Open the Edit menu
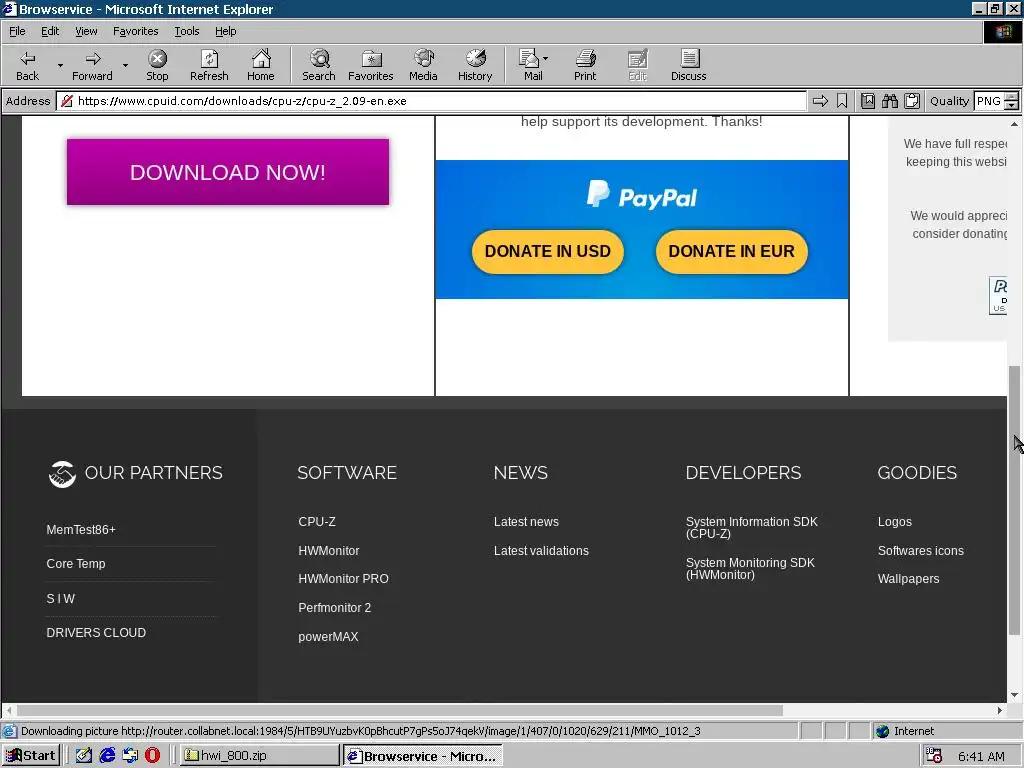Screen dimensions: 1024x768 tap(50, 31)
